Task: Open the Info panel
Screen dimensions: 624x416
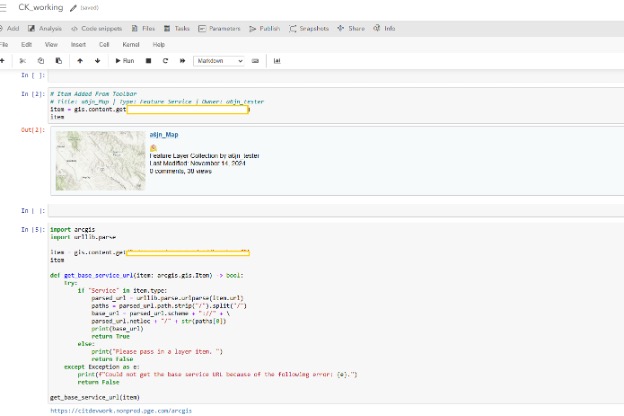Action: (x=384, y=28)
